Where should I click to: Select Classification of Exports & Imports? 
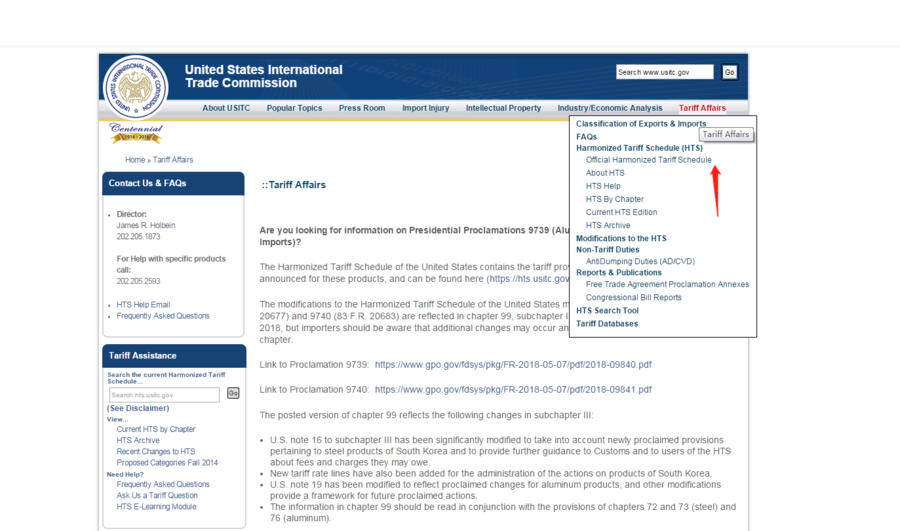point(641,123)
